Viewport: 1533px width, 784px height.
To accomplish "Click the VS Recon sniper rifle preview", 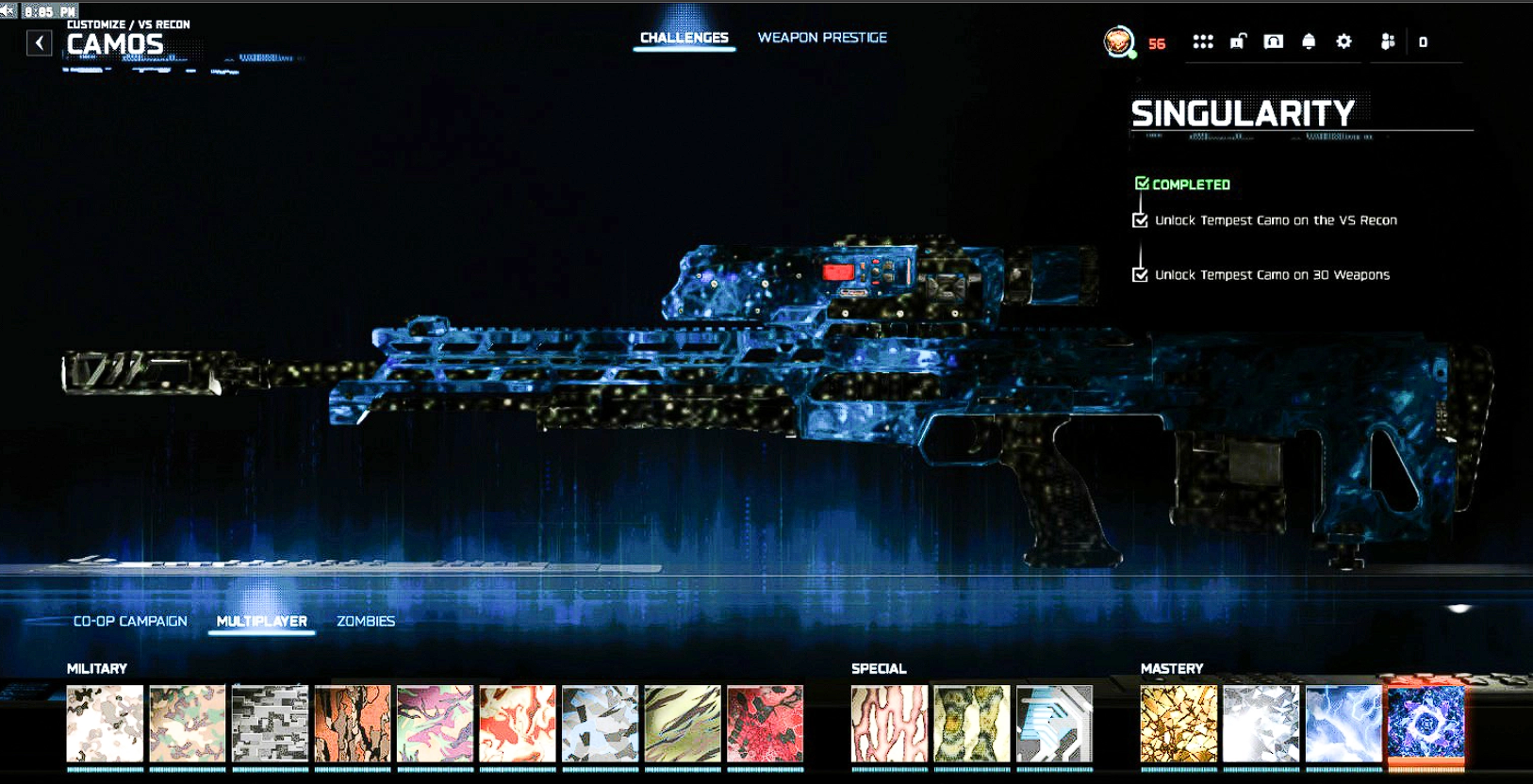I will click(x=778, y=400).
